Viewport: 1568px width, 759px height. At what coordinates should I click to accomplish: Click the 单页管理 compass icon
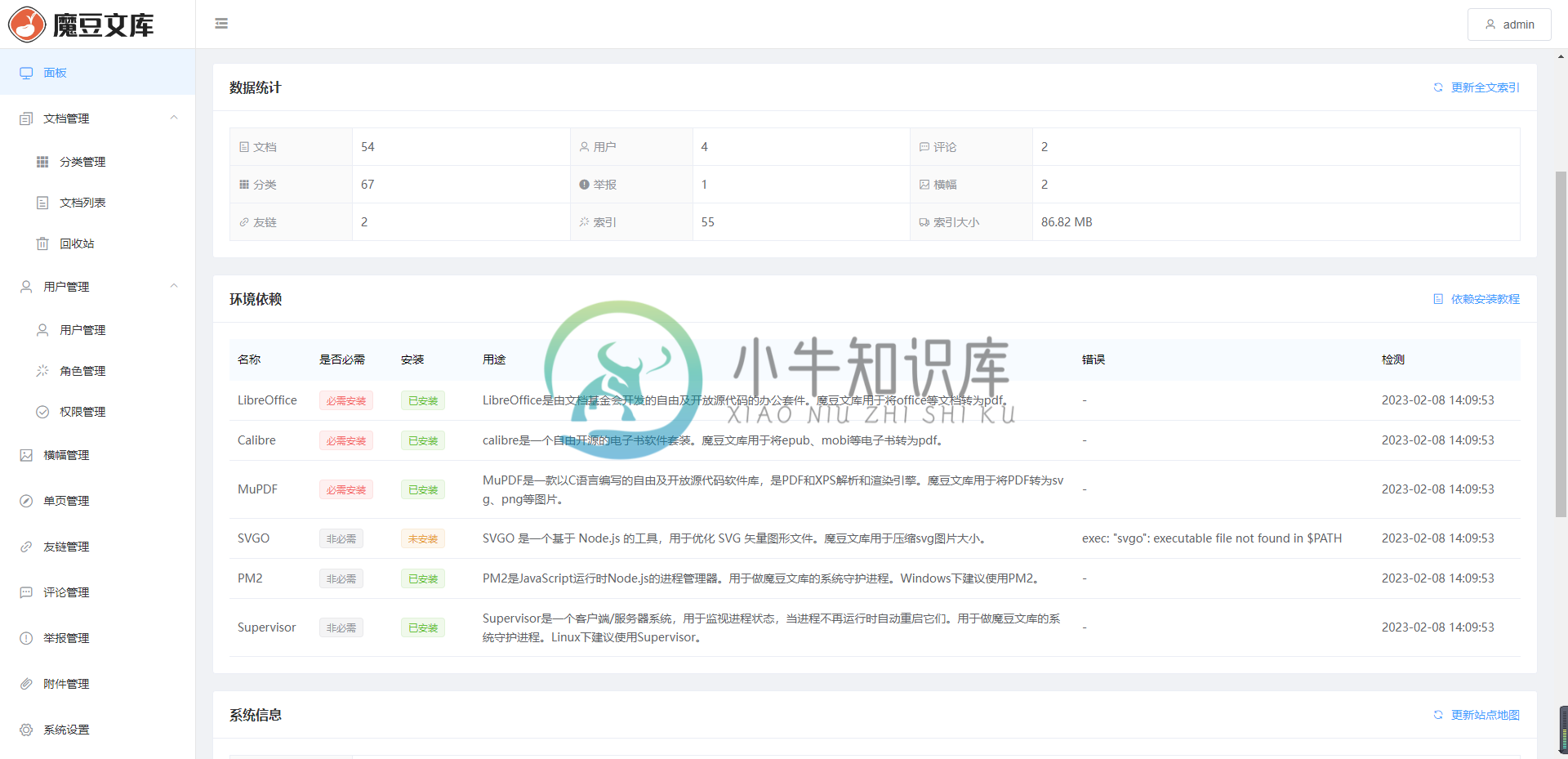[x=26, y=501]
